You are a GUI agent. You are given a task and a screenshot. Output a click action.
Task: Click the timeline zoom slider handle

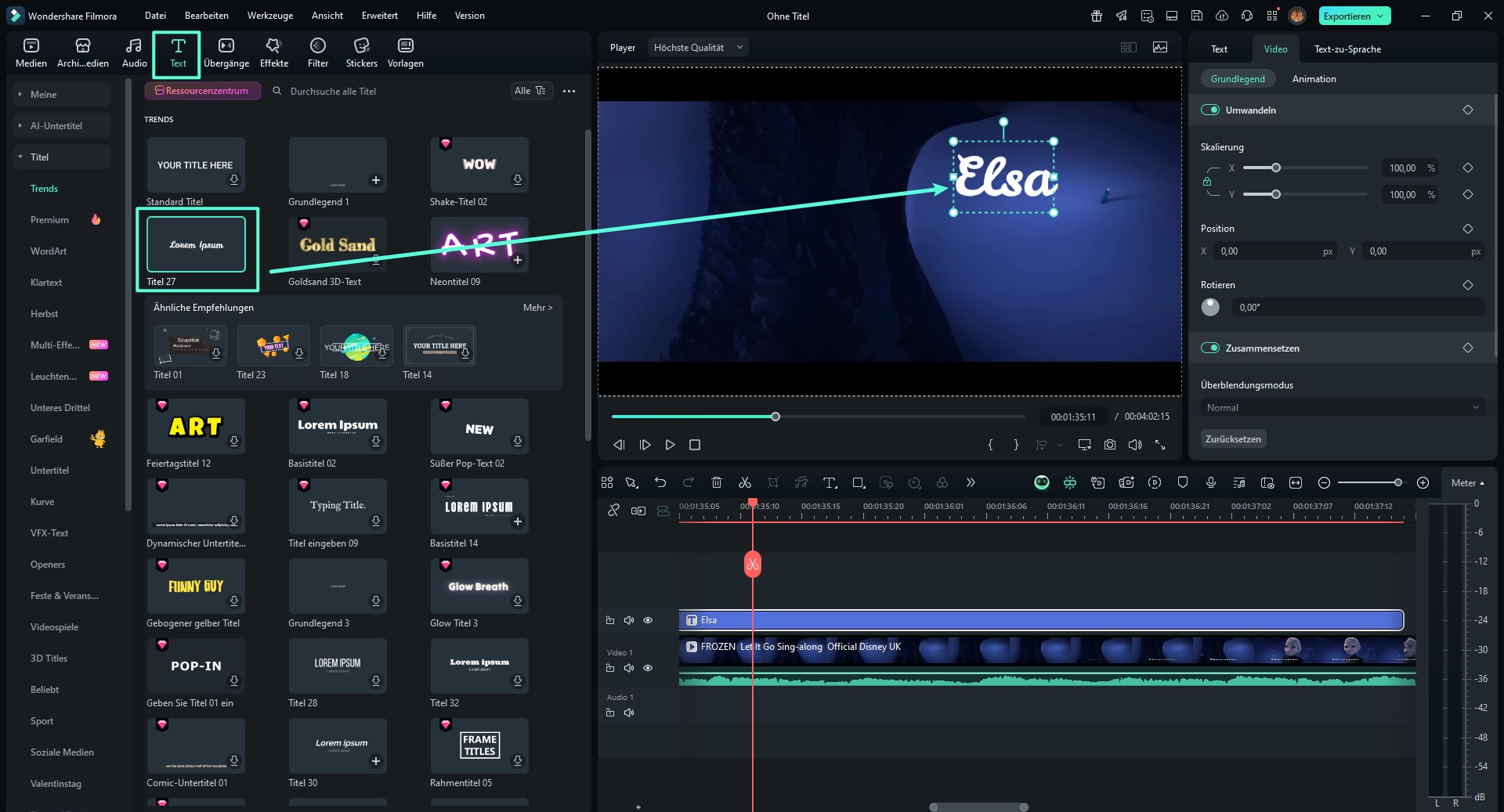pos(1397,482)
